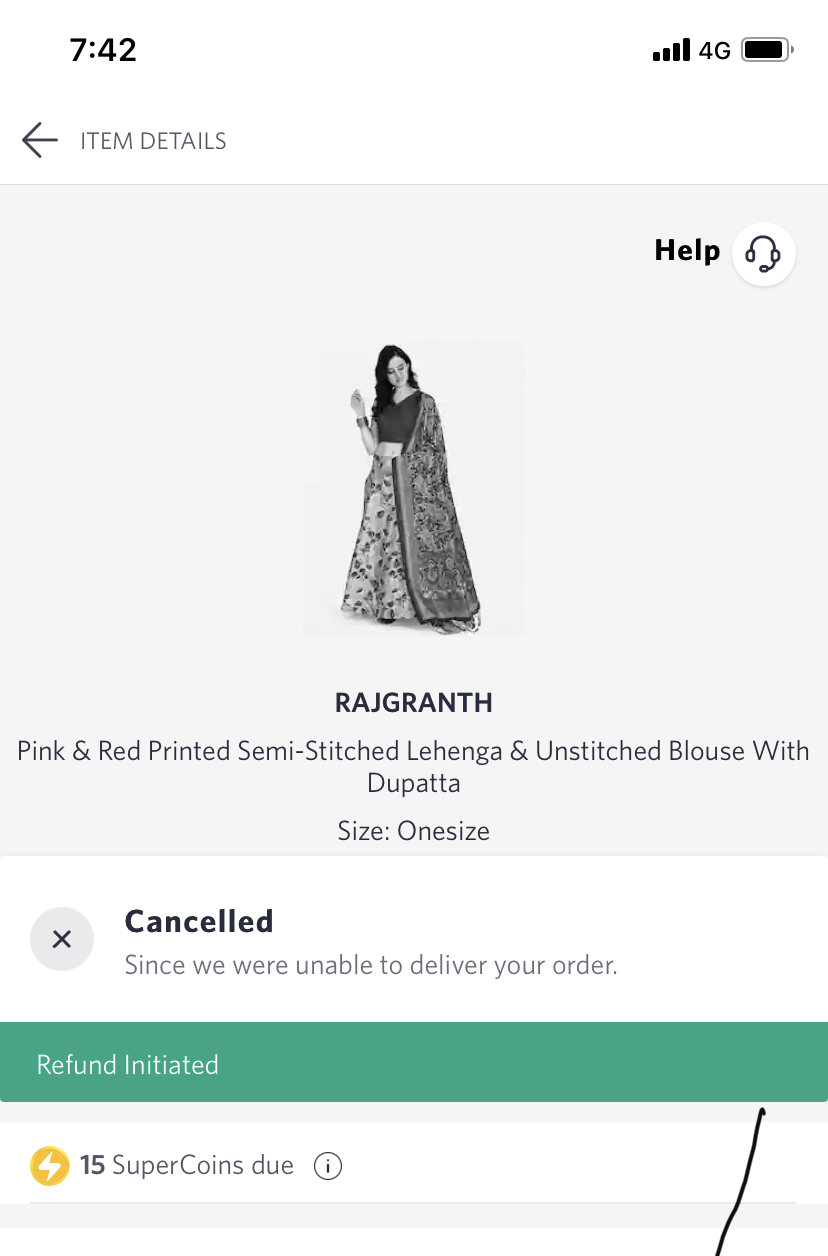Tap the Cancelled status heading

point(199,921)
